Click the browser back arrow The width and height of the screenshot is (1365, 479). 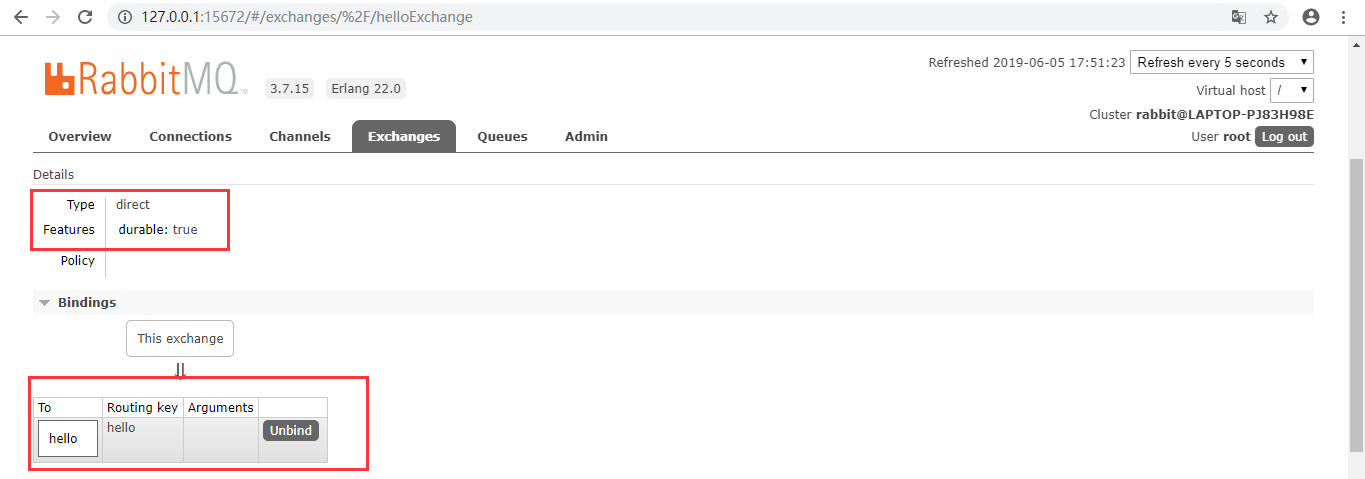tap(20, 17)
